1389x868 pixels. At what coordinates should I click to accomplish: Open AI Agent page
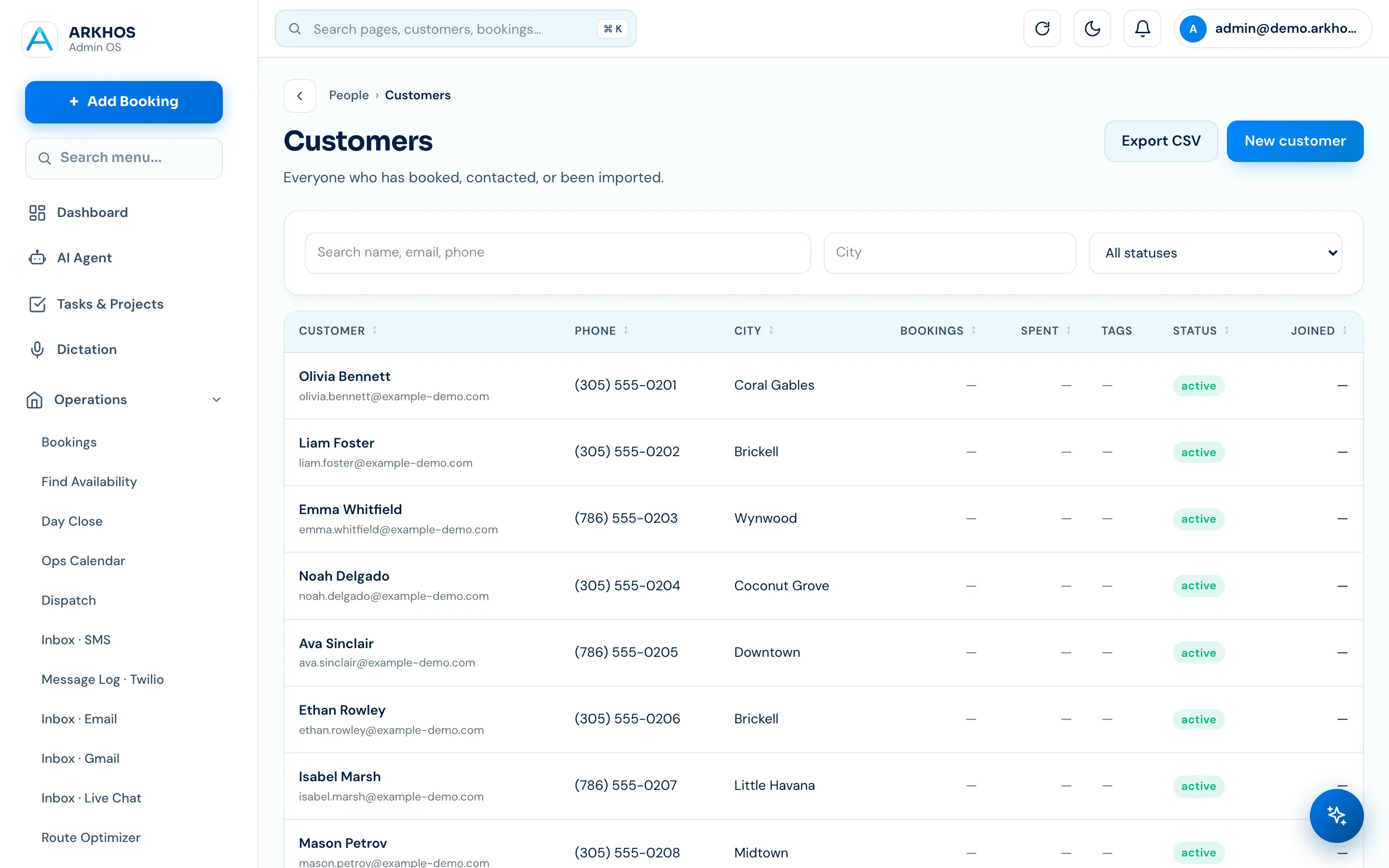[84, 258]
